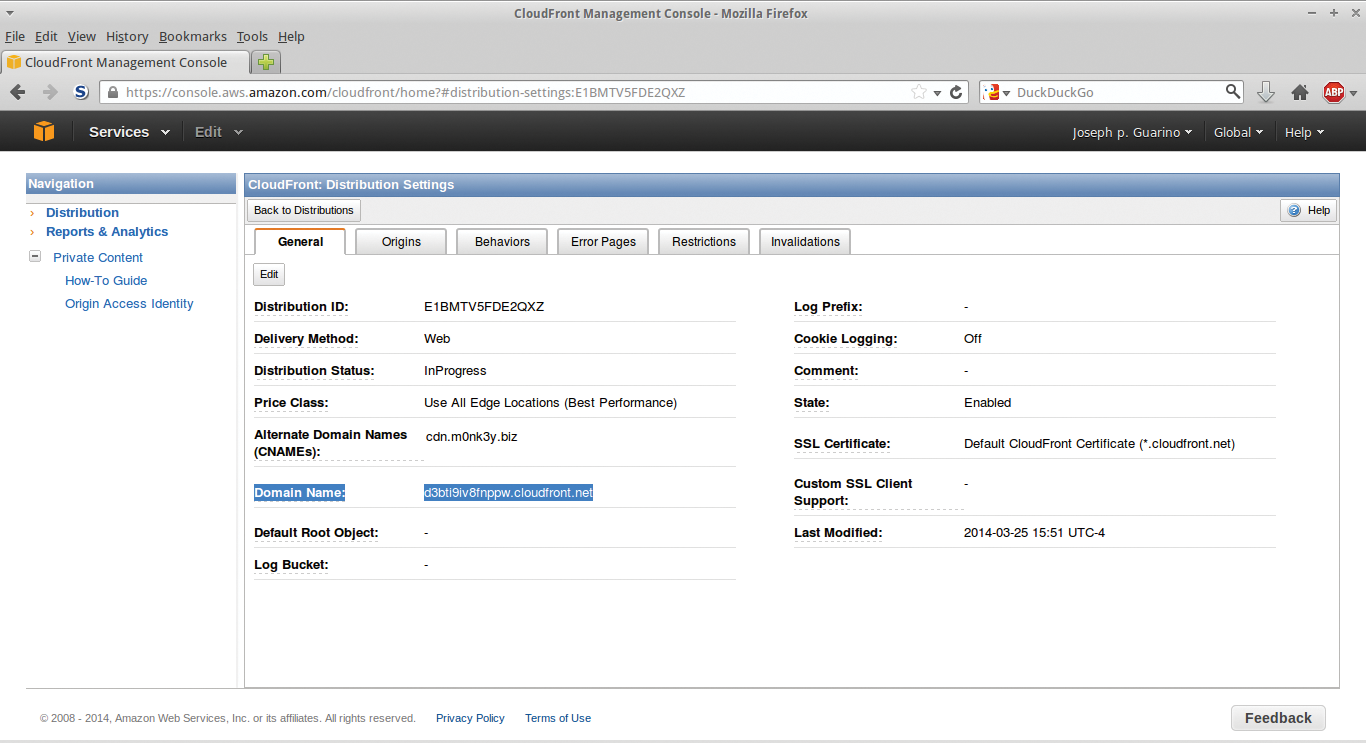Go back with the browser back arrow
This screenshot has height=743, width=1366.
(x=18, y=92)
